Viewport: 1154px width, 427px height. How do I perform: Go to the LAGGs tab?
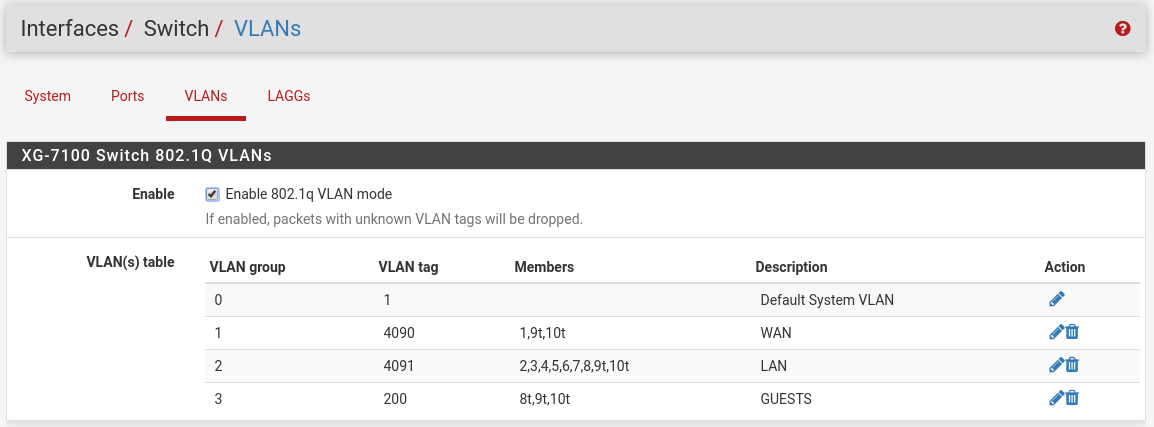288,96
